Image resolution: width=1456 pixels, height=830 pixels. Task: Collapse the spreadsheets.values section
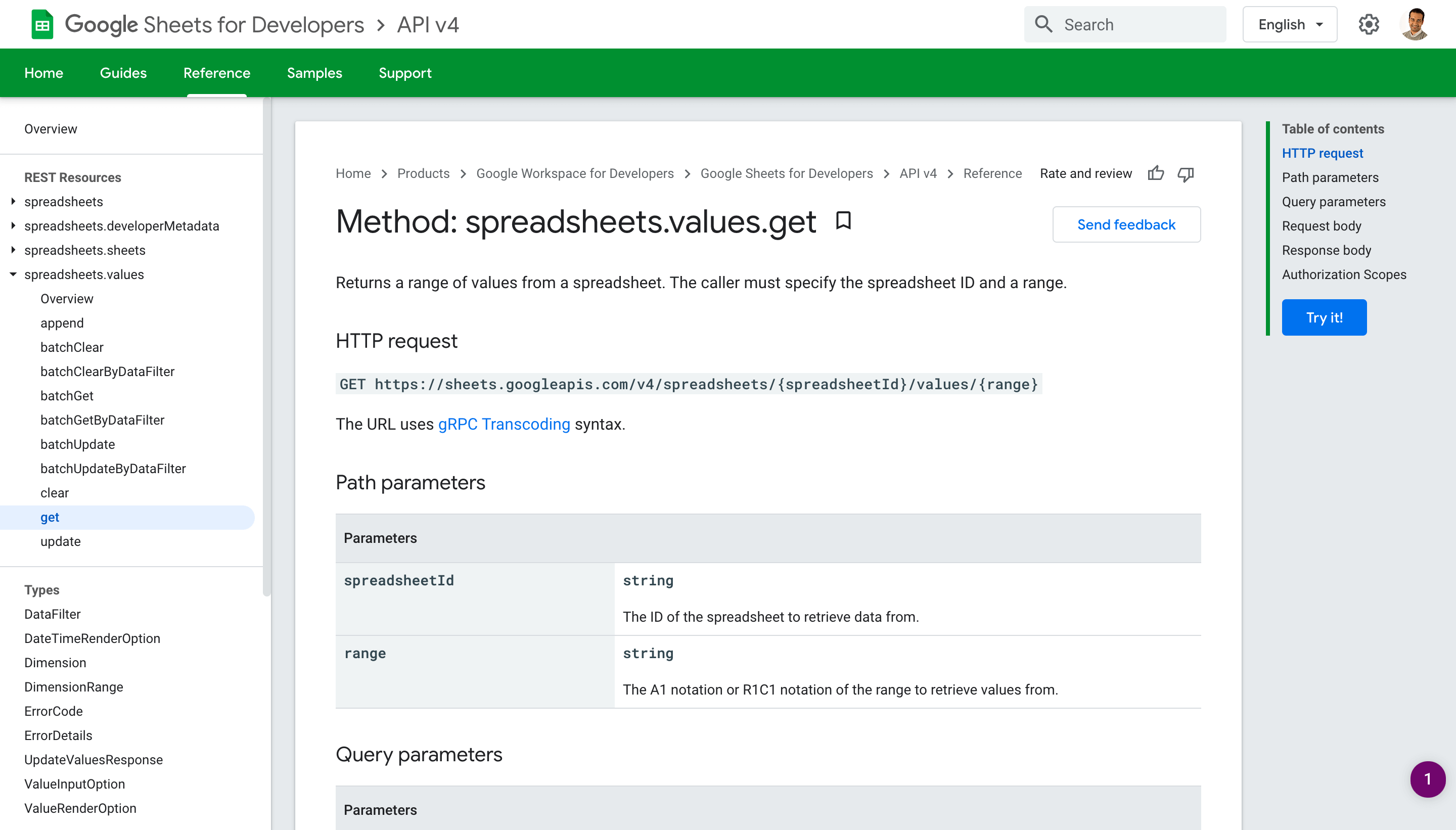[13, 274]
